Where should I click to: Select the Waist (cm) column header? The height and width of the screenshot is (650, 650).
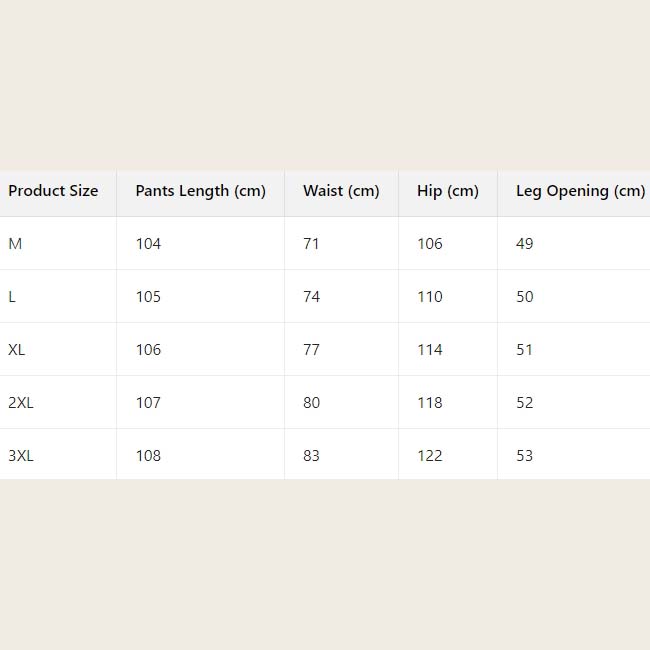tap(341, 191)
